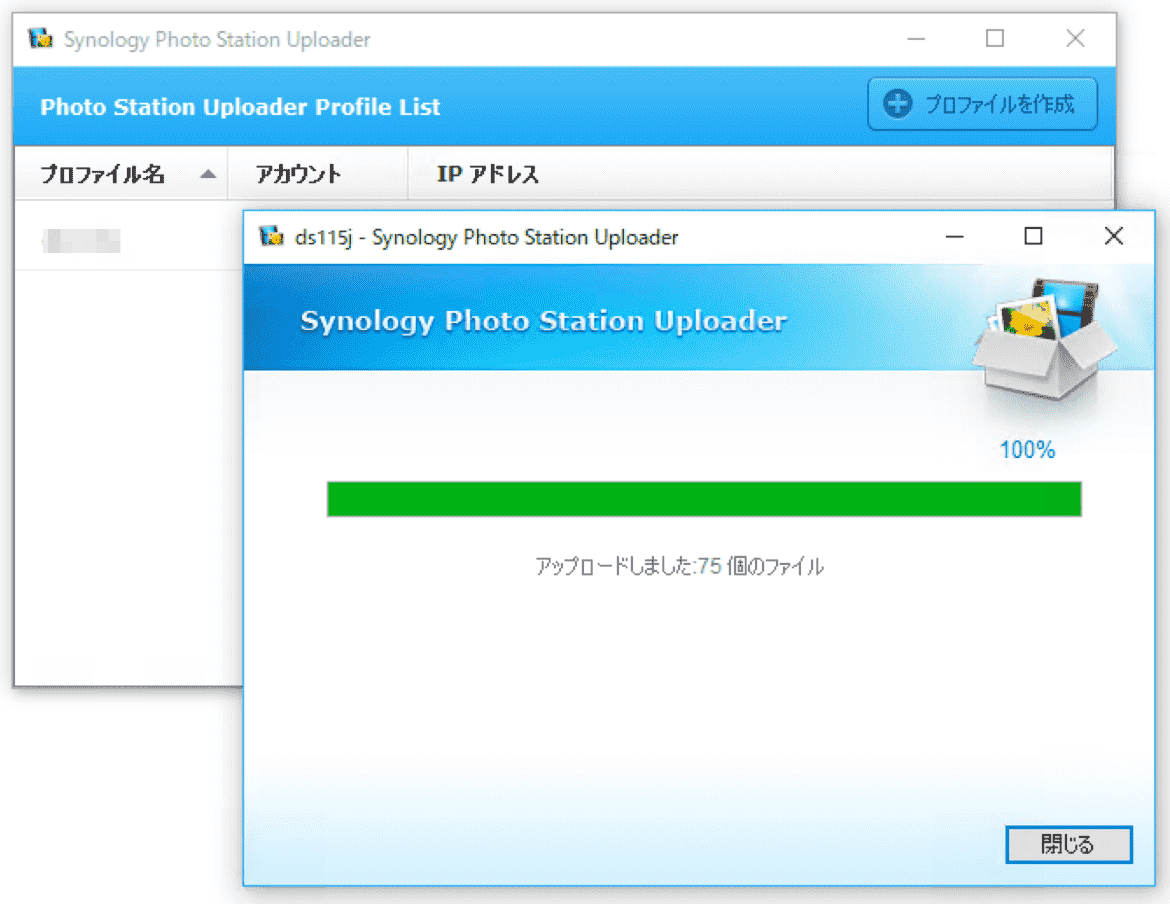
Task: Click the アップロードしました:75 個のファイル status text
Action: (x=679, y=566)
